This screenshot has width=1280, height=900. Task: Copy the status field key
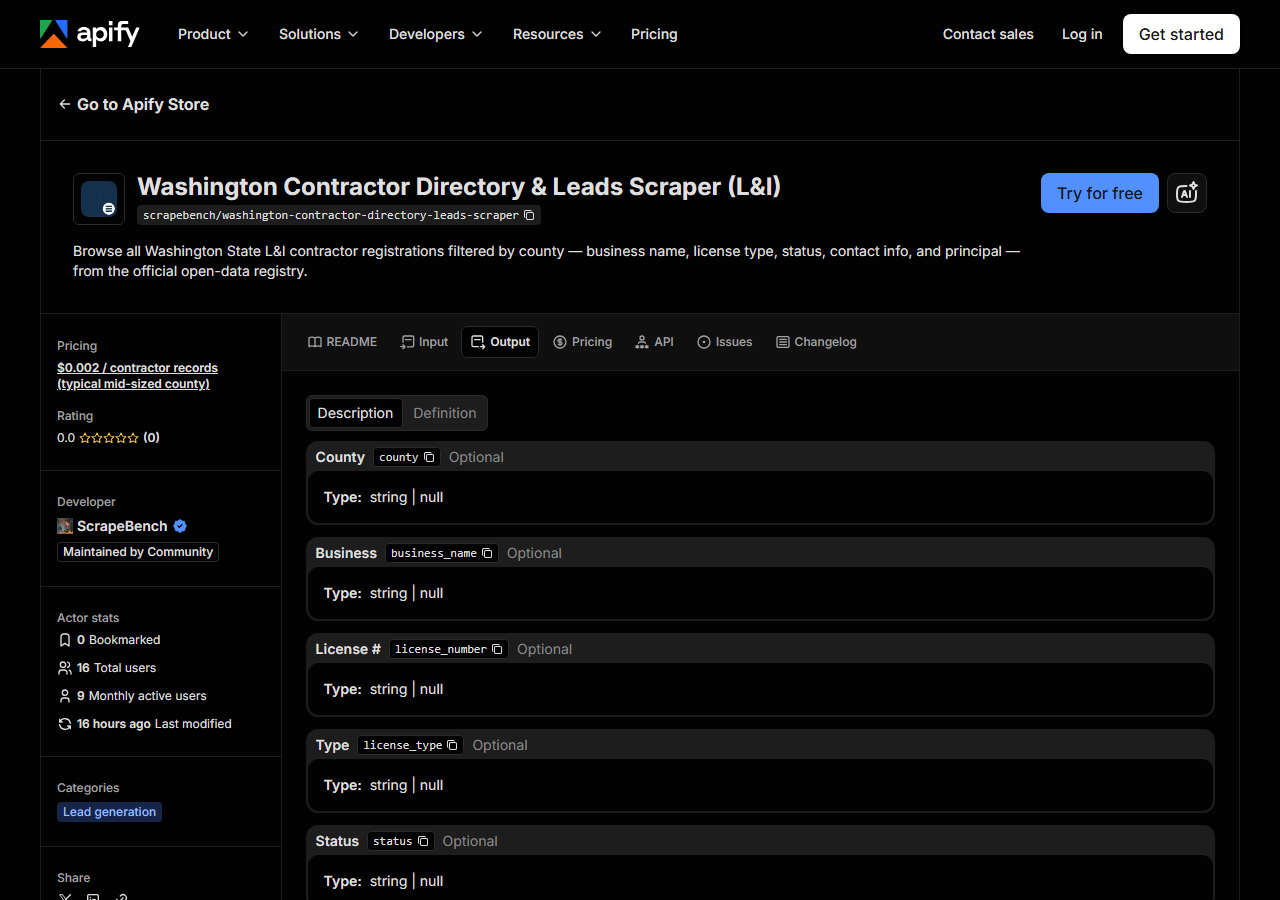[x=423, y=841]
